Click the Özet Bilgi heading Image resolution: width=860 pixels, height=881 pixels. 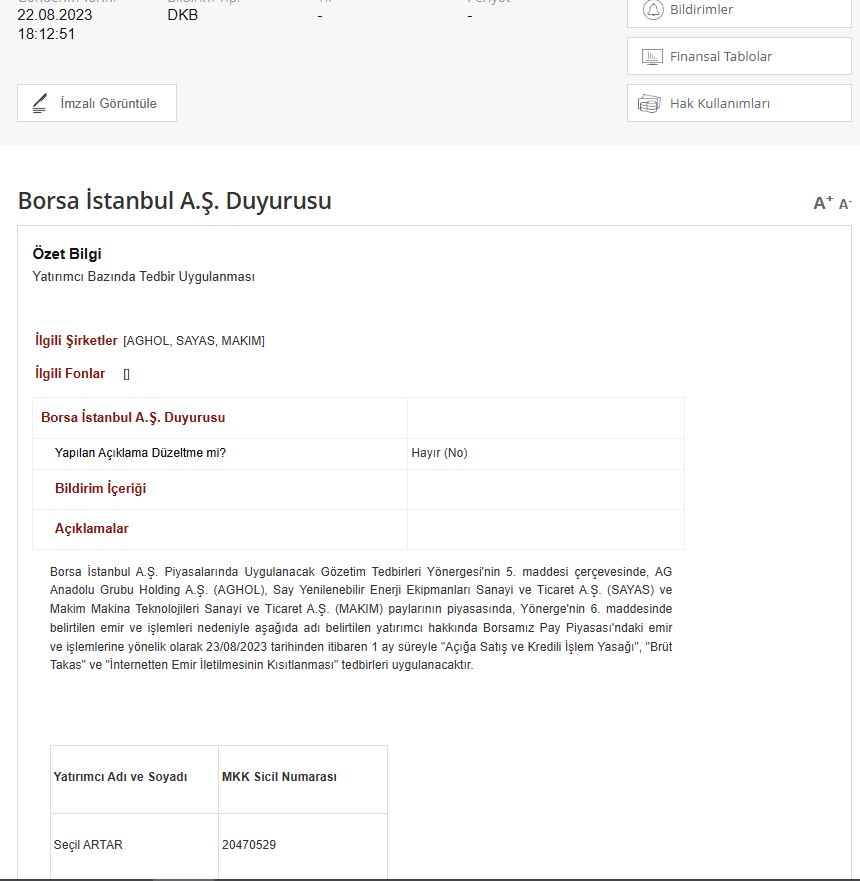[67, 254]
